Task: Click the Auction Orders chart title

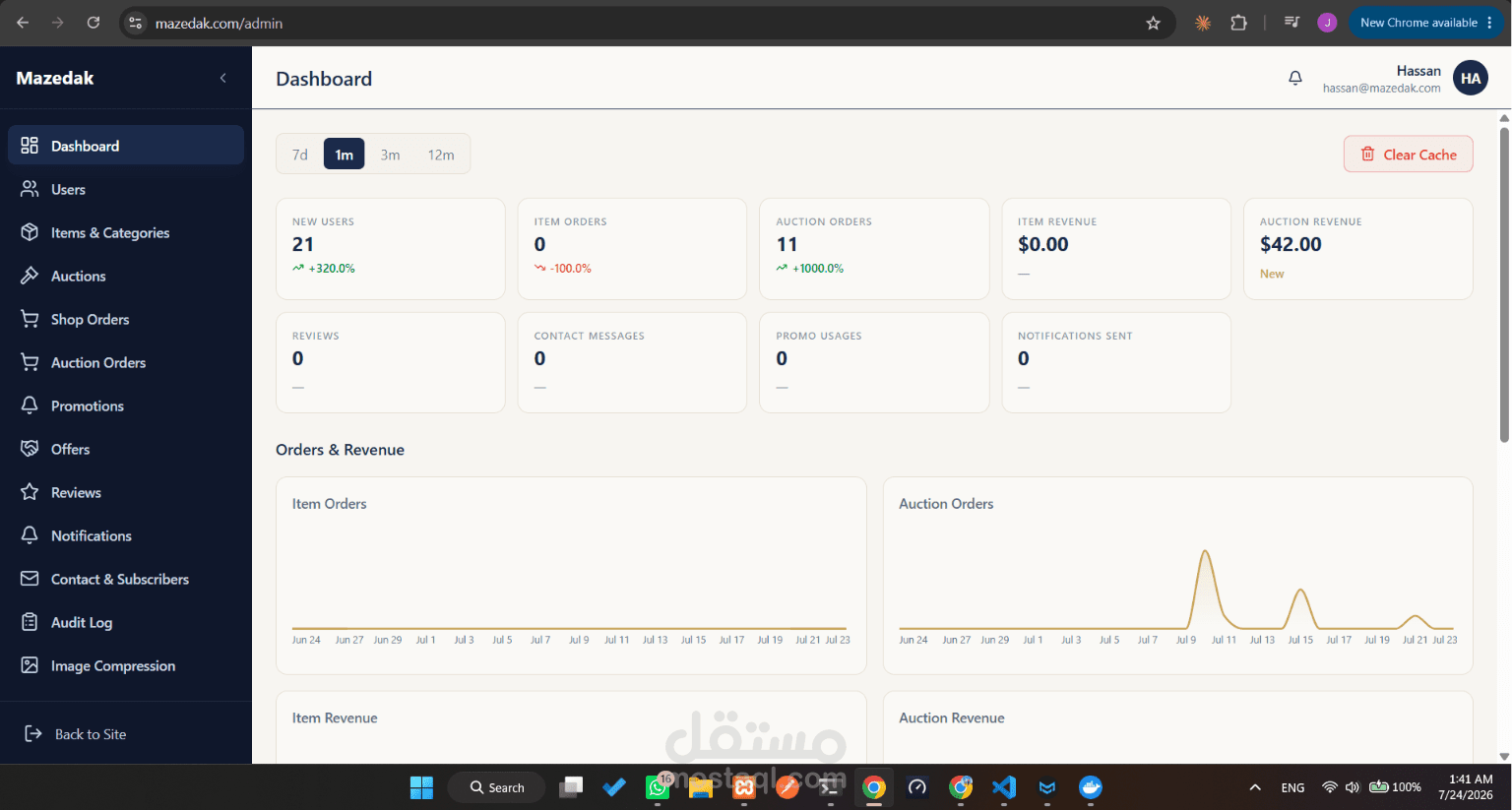Action: pos(946,503)
